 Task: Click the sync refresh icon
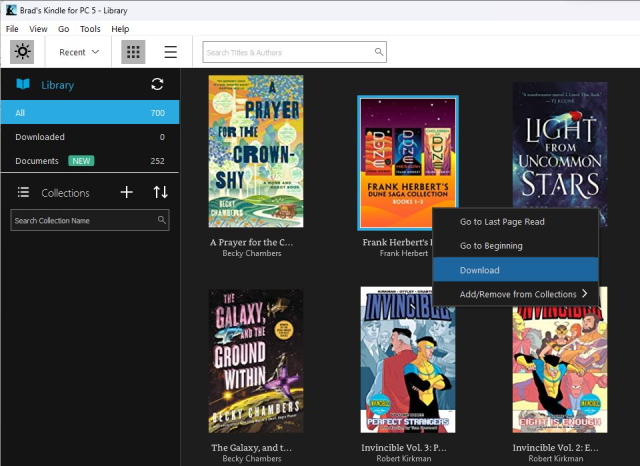pyautogui.click(x=157, y=85)
